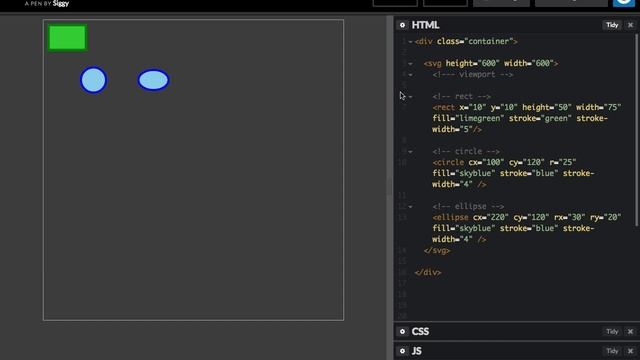Screen dimensions: 640x360
Task: Collapse the circle comment fold arrow
Action: point(410,152)
